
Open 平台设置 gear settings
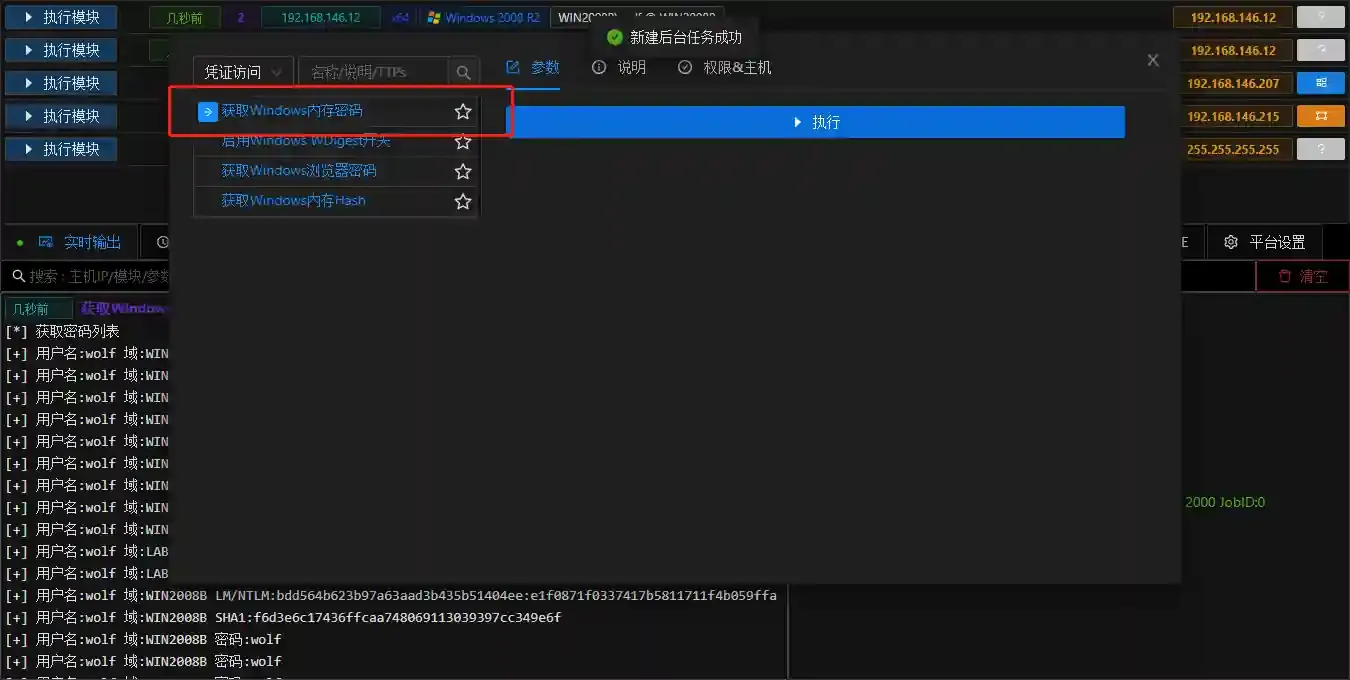pyautogui.click(x=1265, y=242)
